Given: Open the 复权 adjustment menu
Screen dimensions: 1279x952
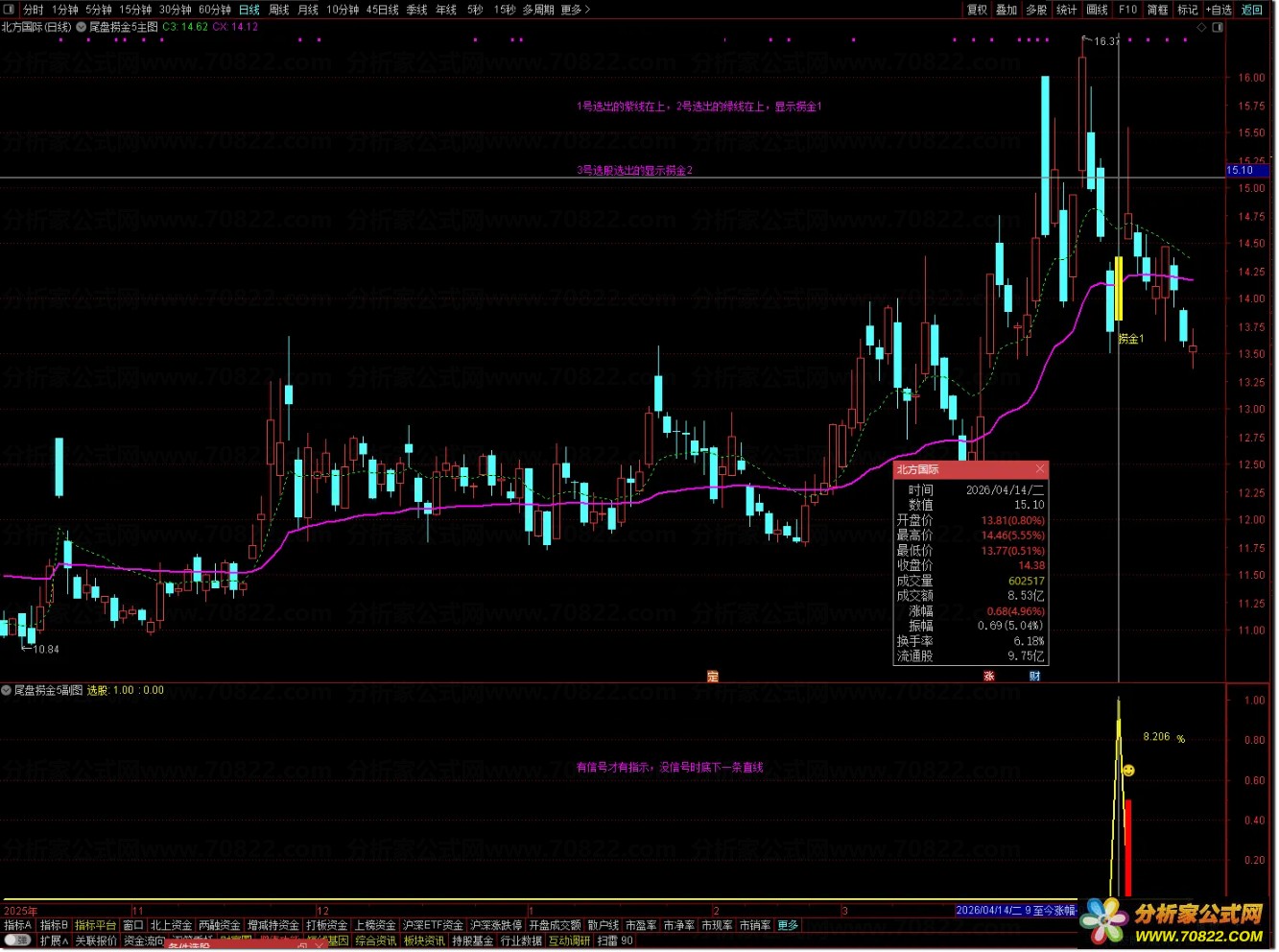Looking at the screenshot, I should pyautogui.click(x=977, y=10).
